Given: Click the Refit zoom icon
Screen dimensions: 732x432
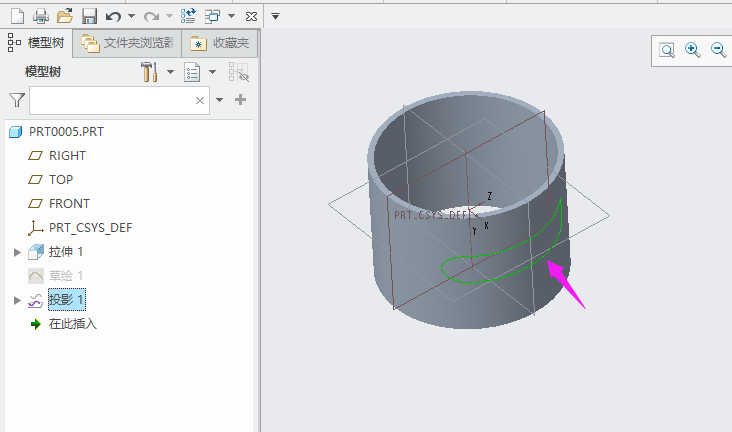Looking at the screenshot, I should click(667, 50).
